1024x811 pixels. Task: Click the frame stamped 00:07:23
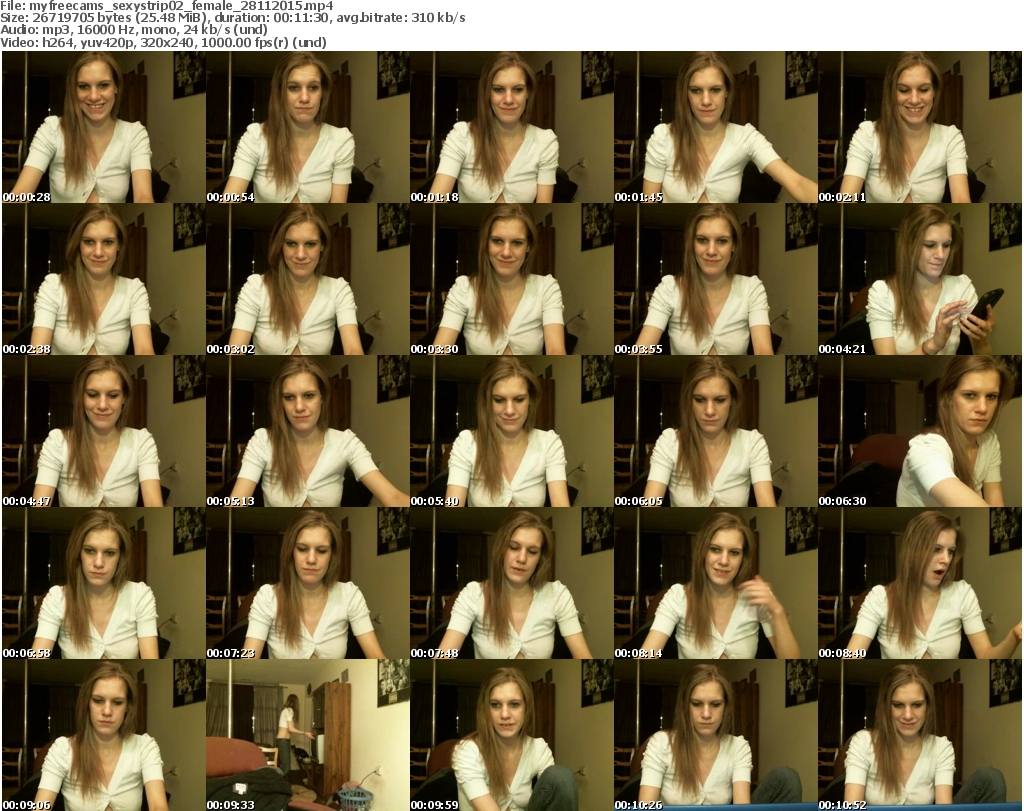tap(308, 583)
